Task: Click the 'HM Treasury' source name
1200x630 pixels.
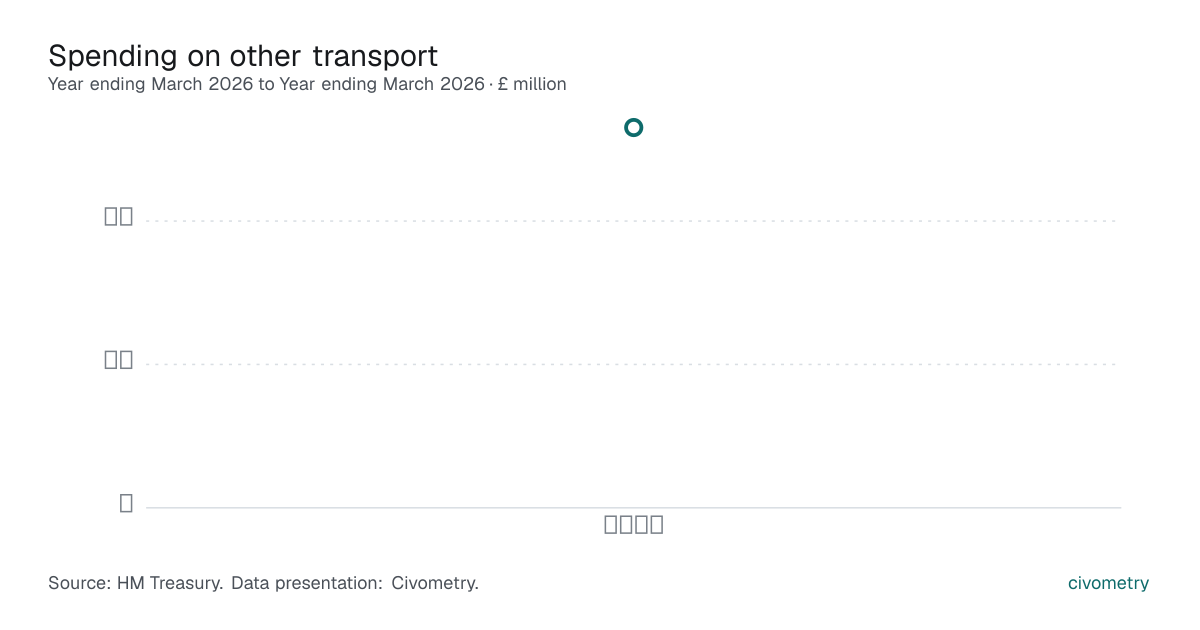Action: [170, 583]
